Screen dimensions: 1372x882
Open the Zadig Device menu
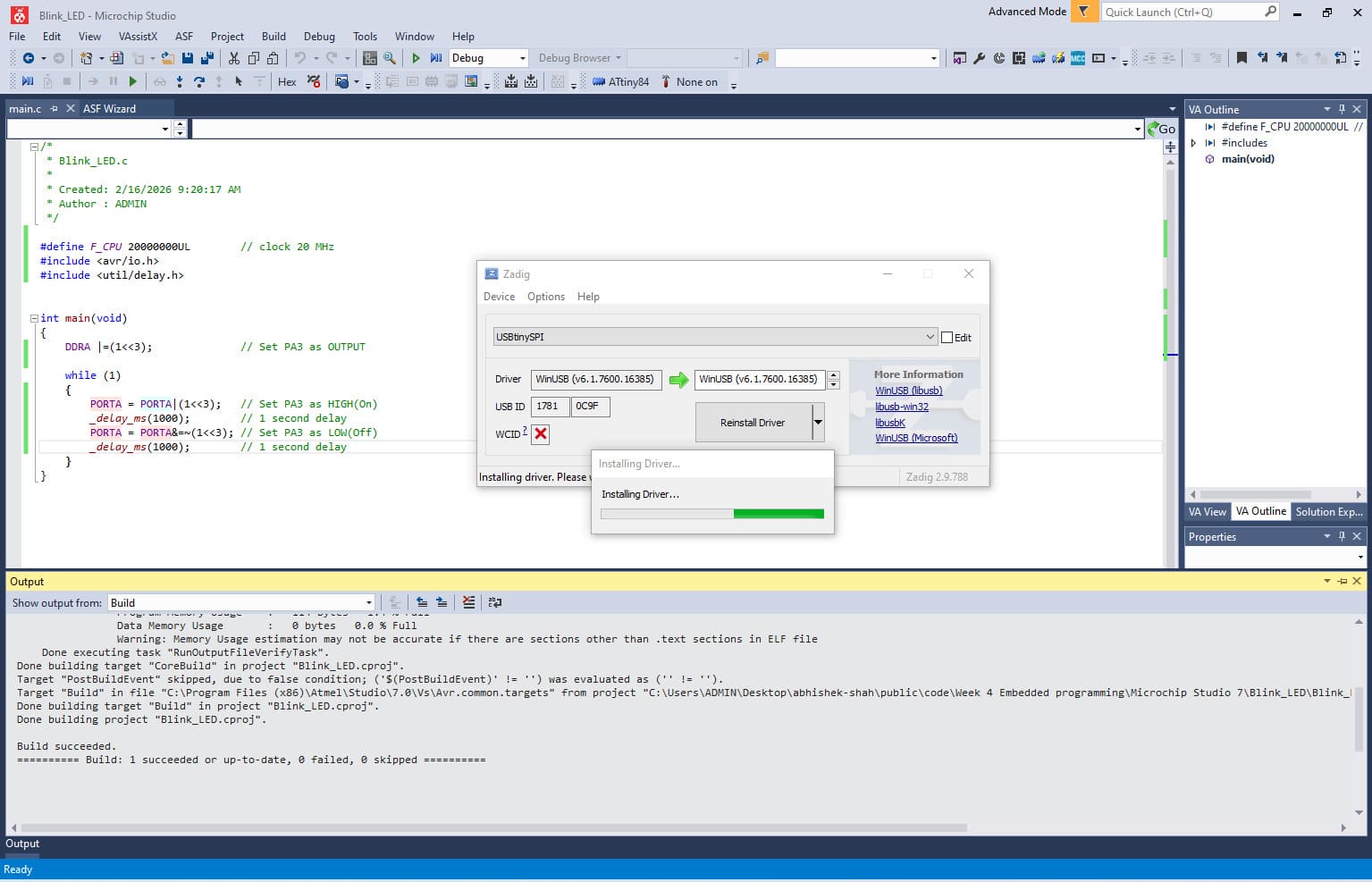[x=499, y=297]
